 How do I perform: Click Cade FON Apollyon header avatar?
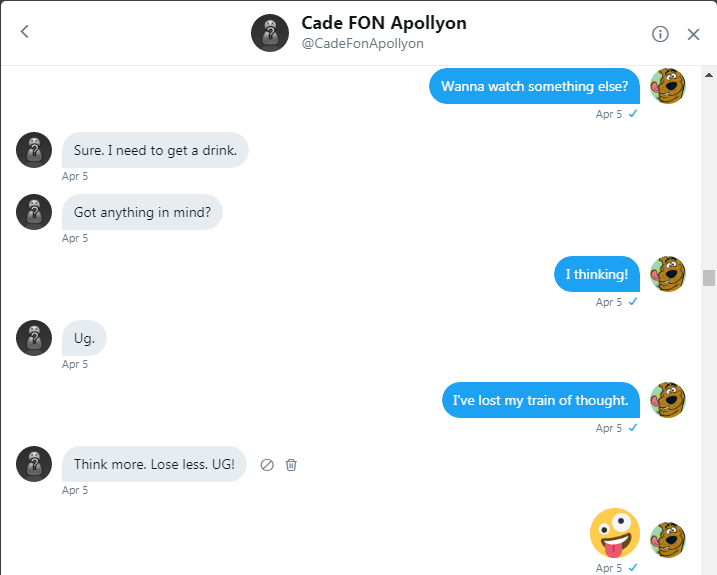[270, 33]
